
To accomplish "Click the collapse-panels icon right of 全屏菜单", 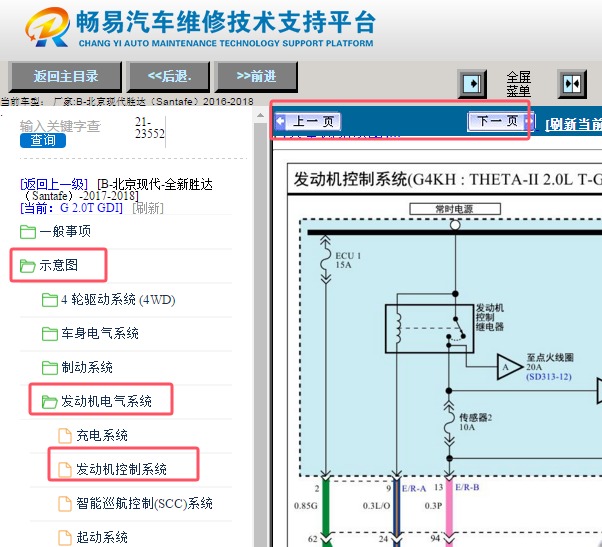I will pyautogui.click(x=572, y=83).
